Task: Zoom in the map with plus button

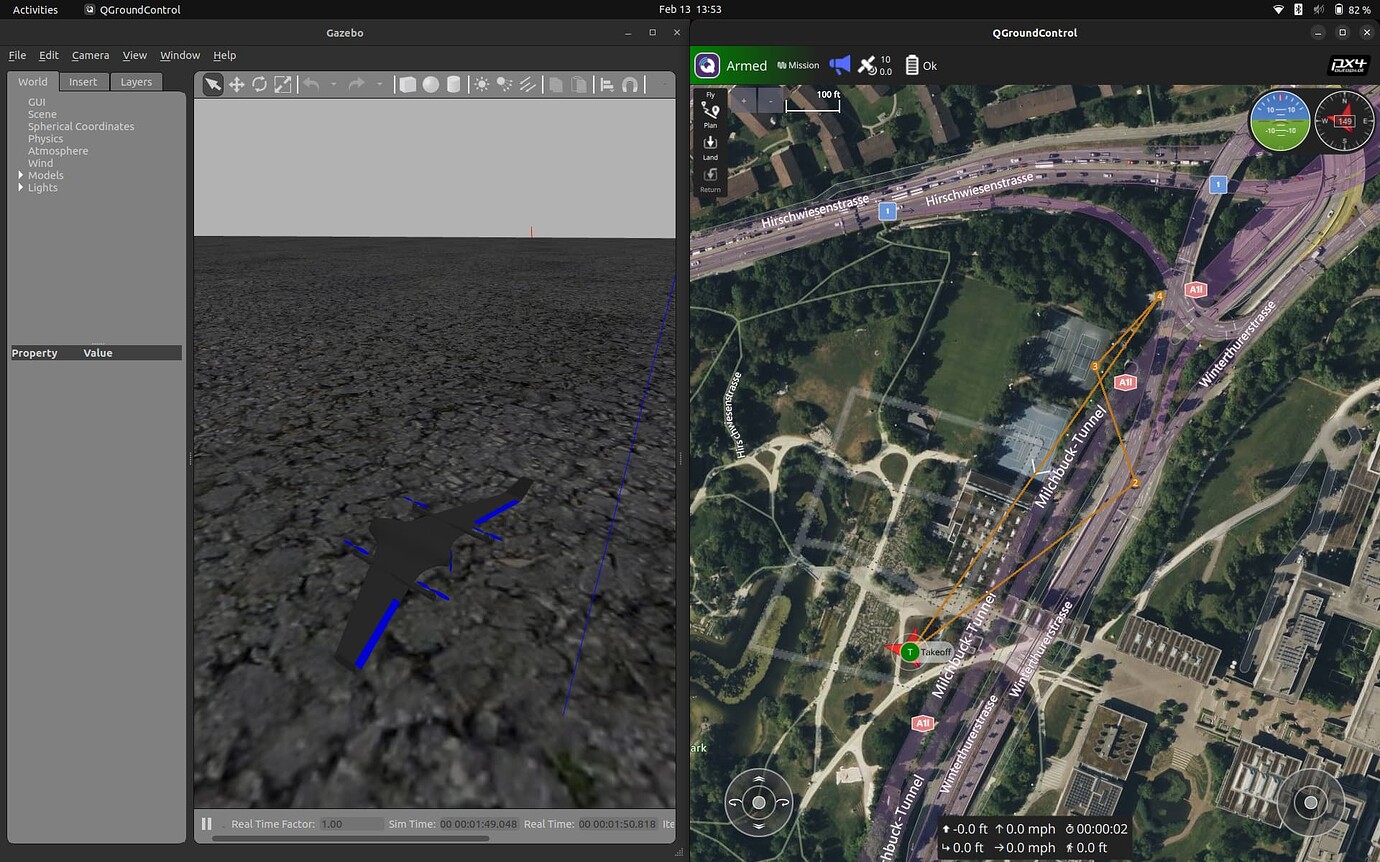Action: pyautogui.click(x=743, y=101)
